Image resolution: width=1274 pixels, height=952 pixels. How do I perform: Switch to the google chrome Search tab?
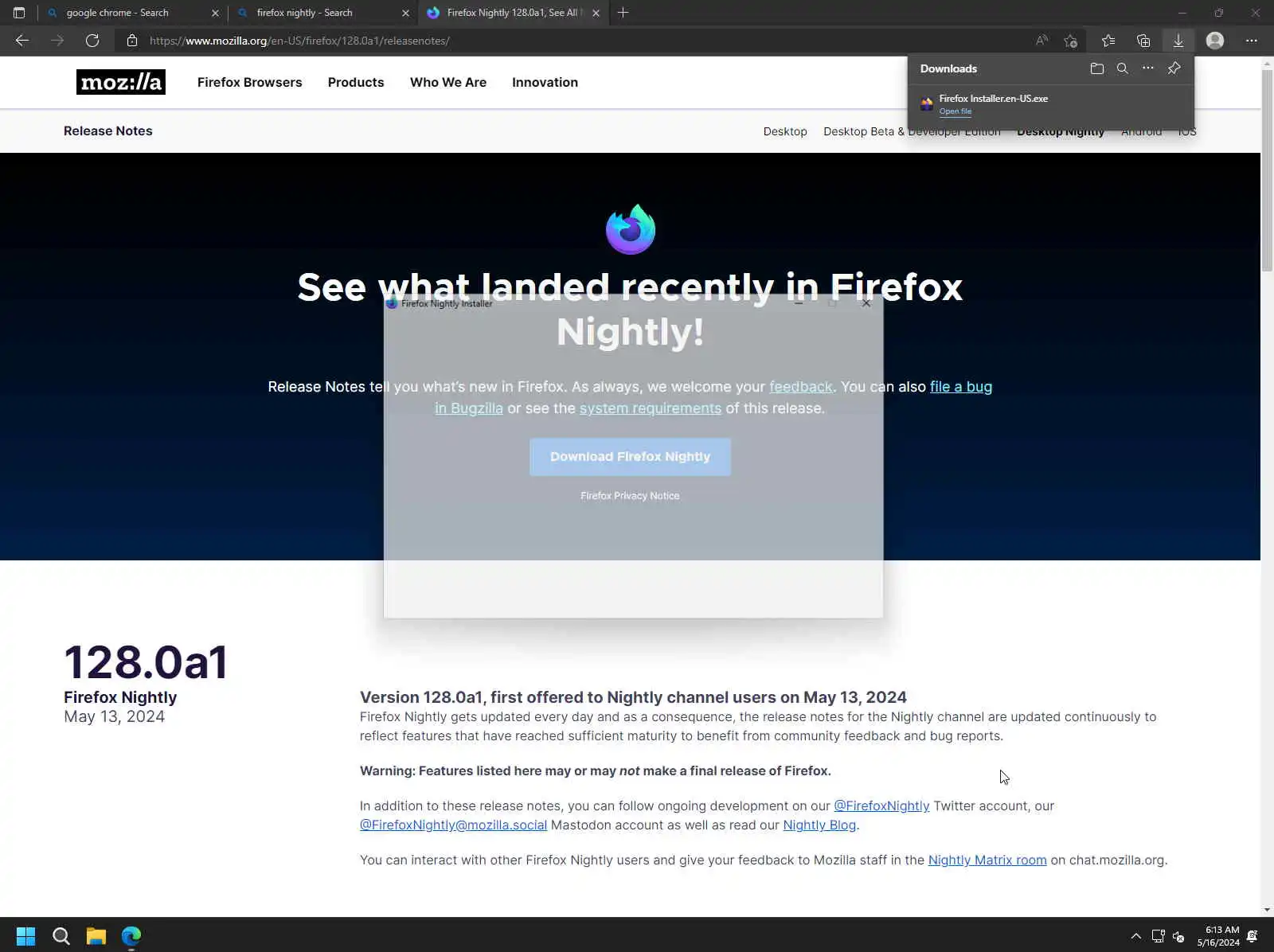131,13
